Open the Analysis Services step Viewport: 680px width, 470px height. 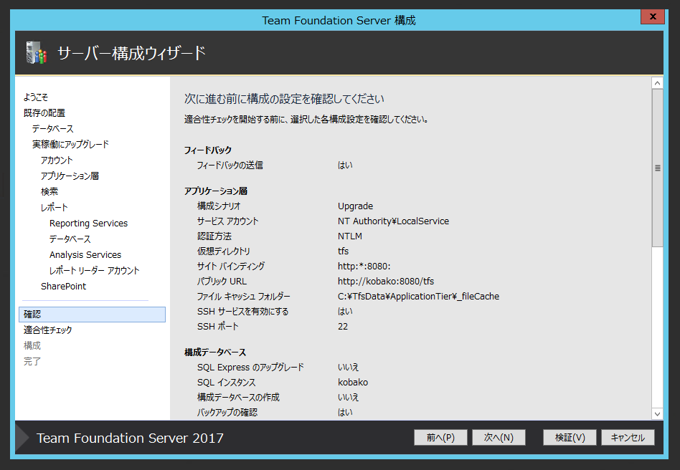[x=85, y=255]
